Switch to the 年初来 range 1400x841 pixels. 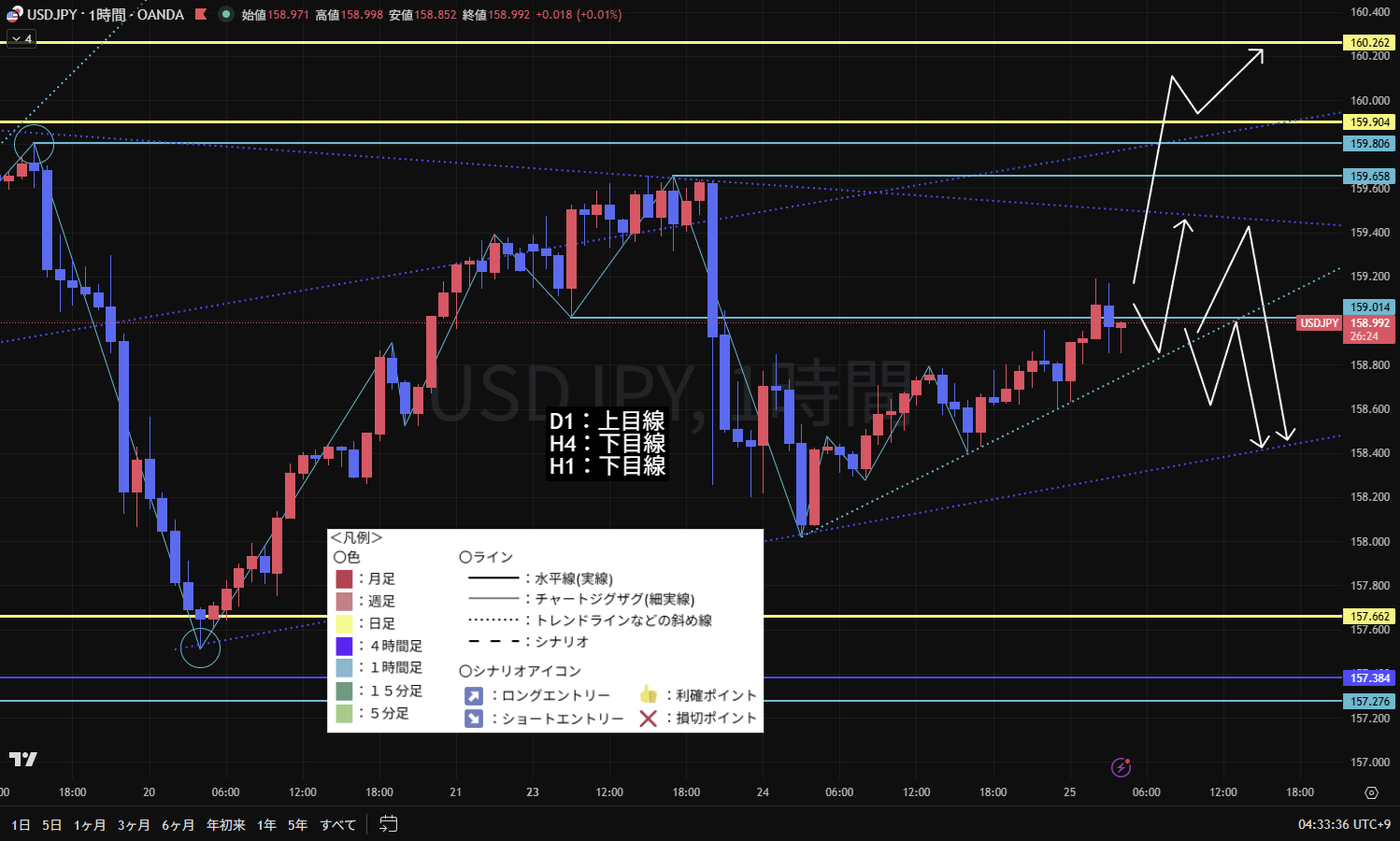coord(226,824)
